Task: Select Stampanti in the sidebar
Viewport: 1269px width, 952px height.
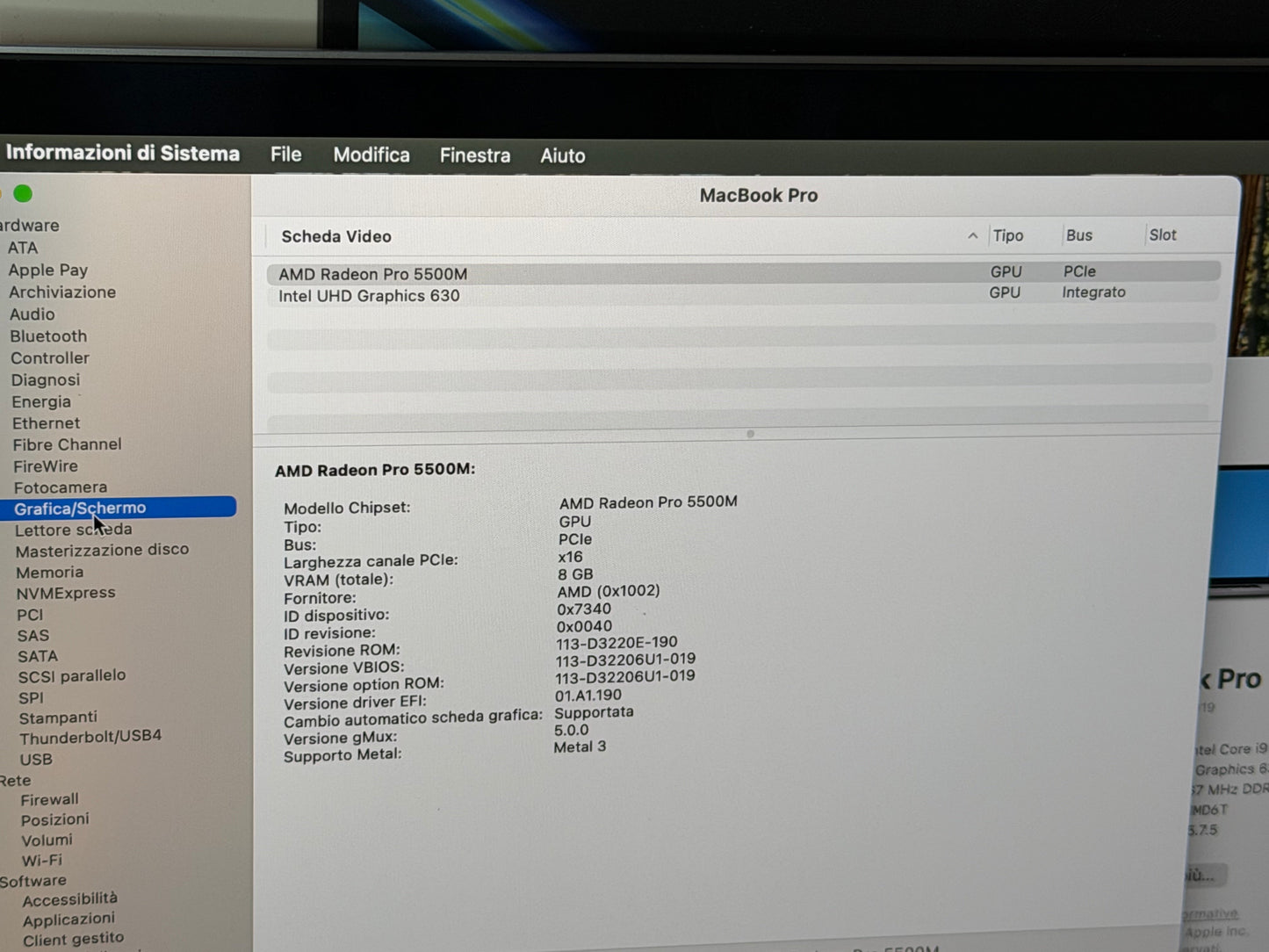Action: (58, 718)
